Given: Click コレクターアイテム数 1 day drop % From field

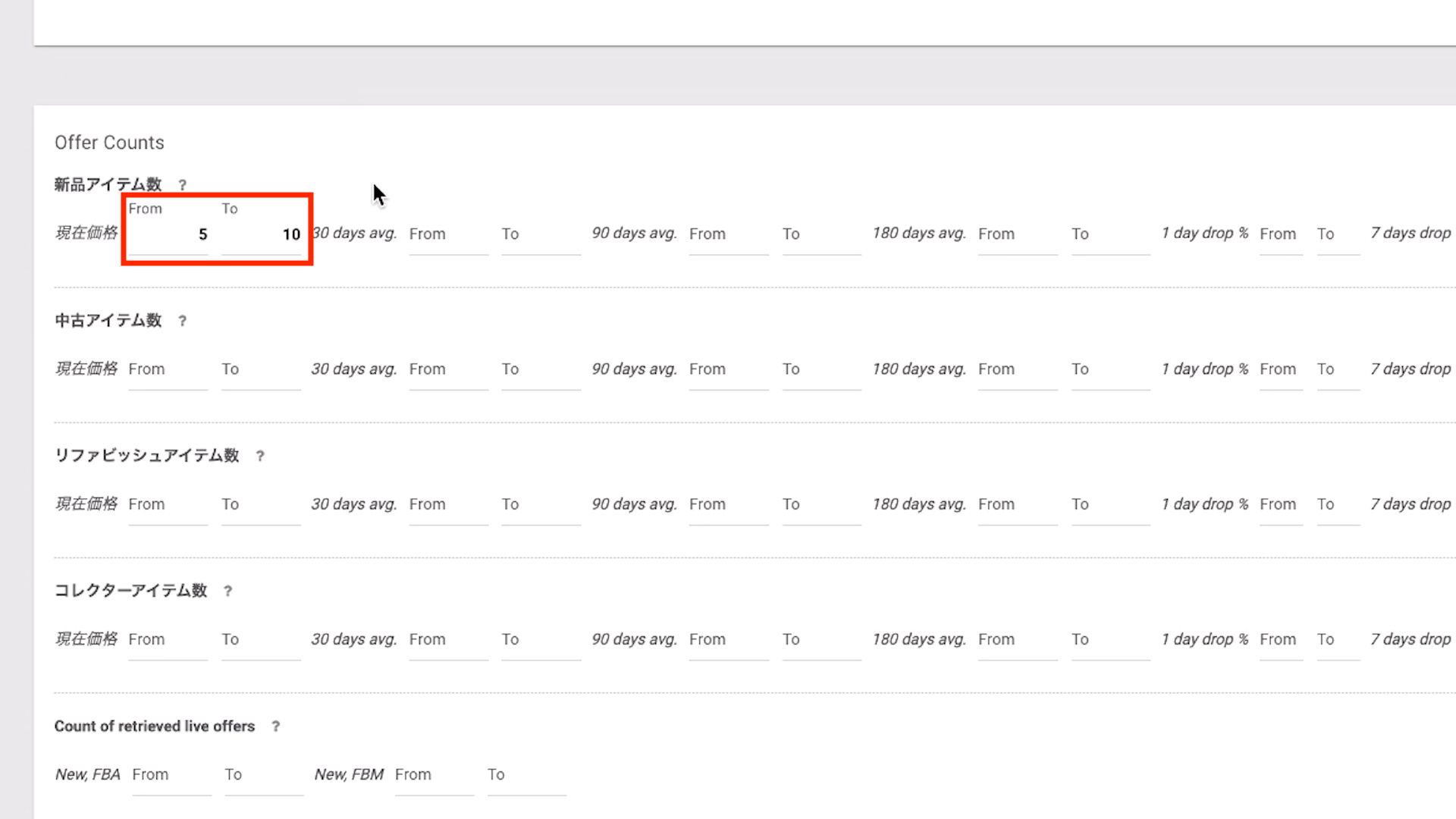Looking at the screenshot, I should coord(1281,640).
